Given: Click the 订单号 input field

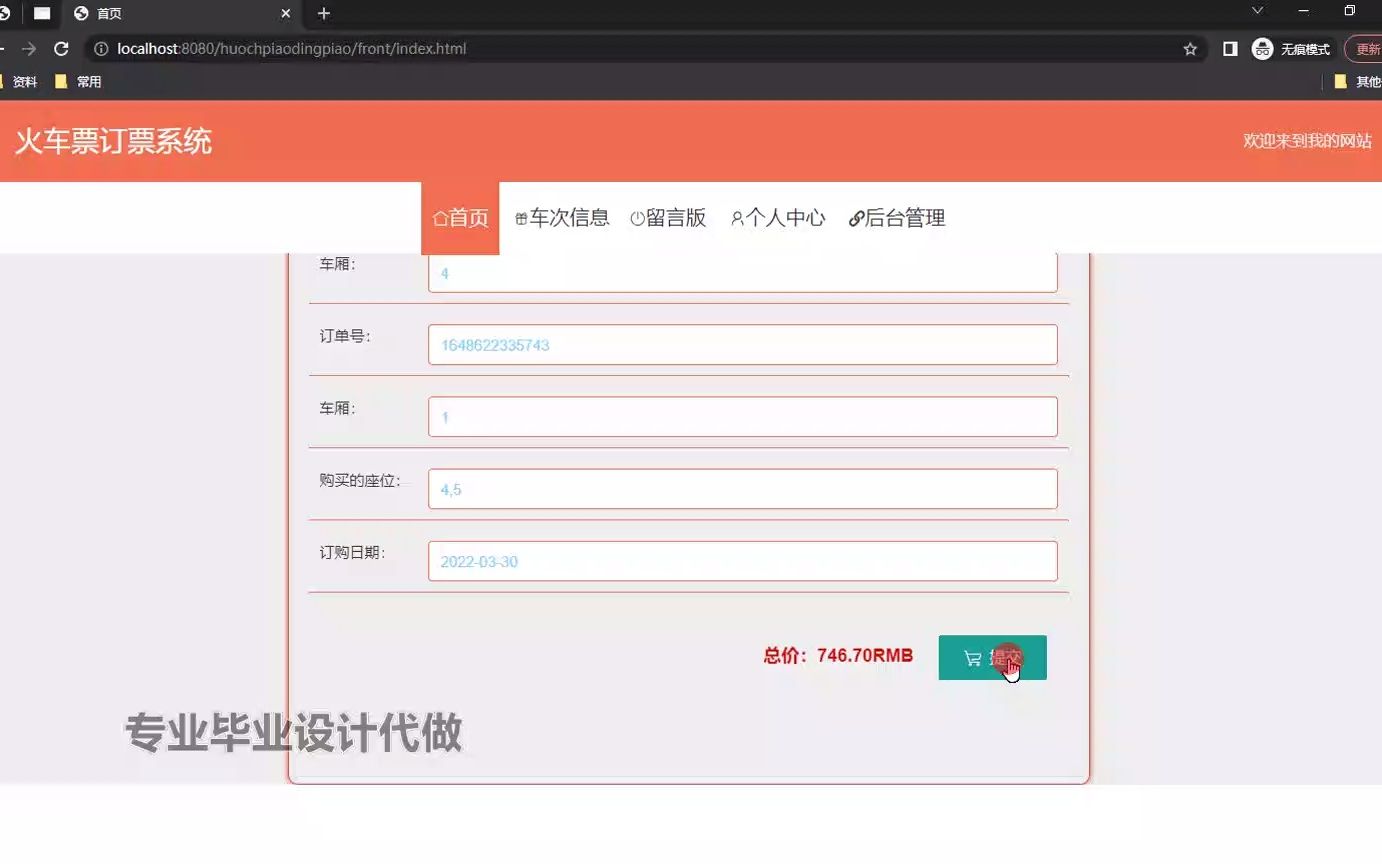Looking at the screenshot, I should coord(743,345).
